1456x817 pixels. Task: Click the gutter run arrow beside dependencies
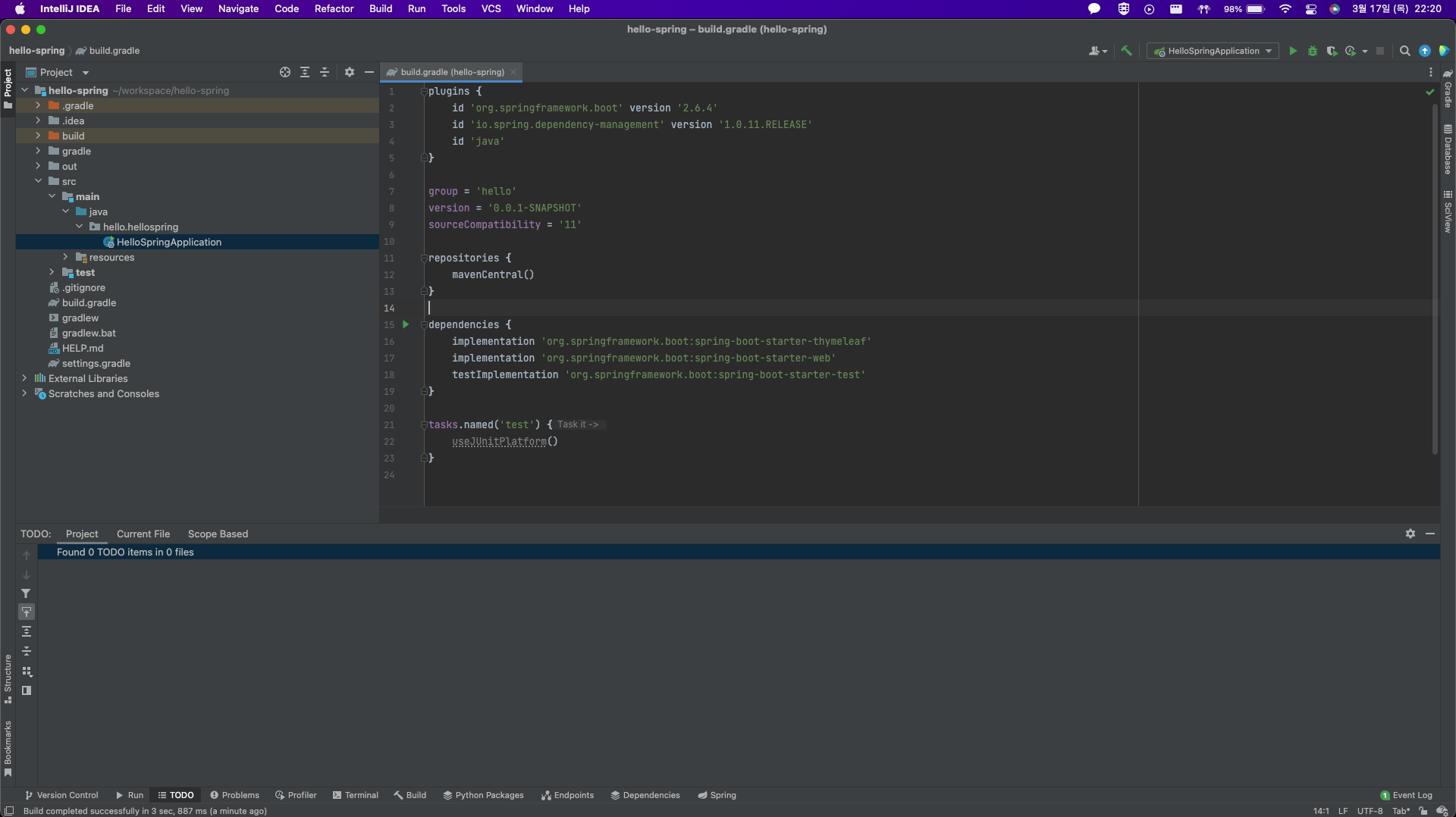tap(406, 324)
